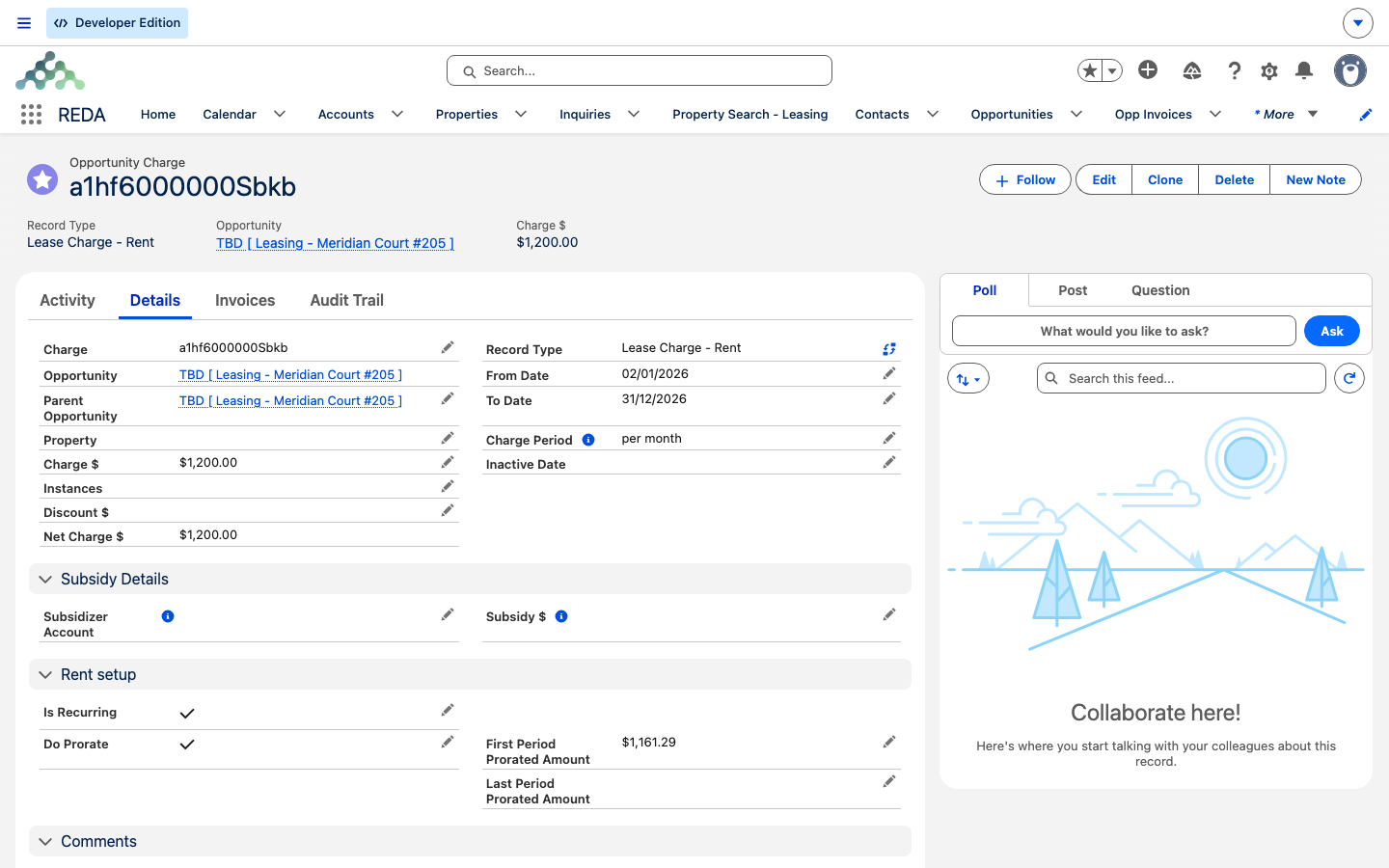
Task: Switch to the Audit Trail tab
Action: (x=347, y=300)
